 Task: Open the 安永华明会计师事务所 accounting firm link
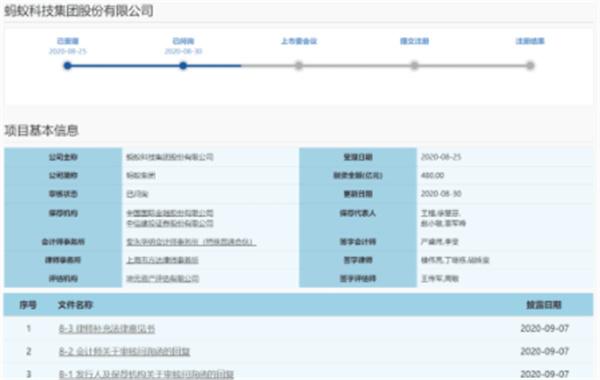coord(191,242)
